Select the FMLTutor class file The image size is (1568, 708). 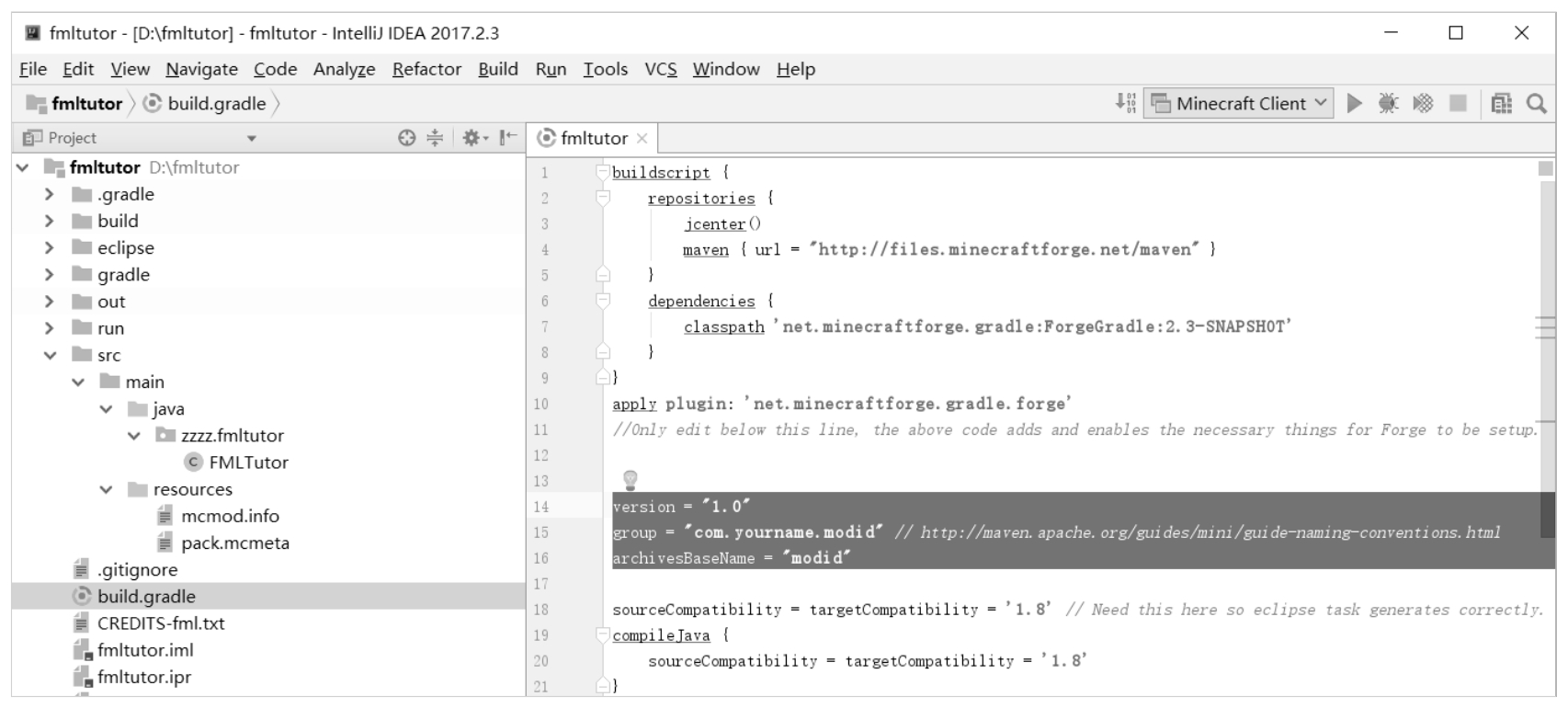(x=248, y=462)
